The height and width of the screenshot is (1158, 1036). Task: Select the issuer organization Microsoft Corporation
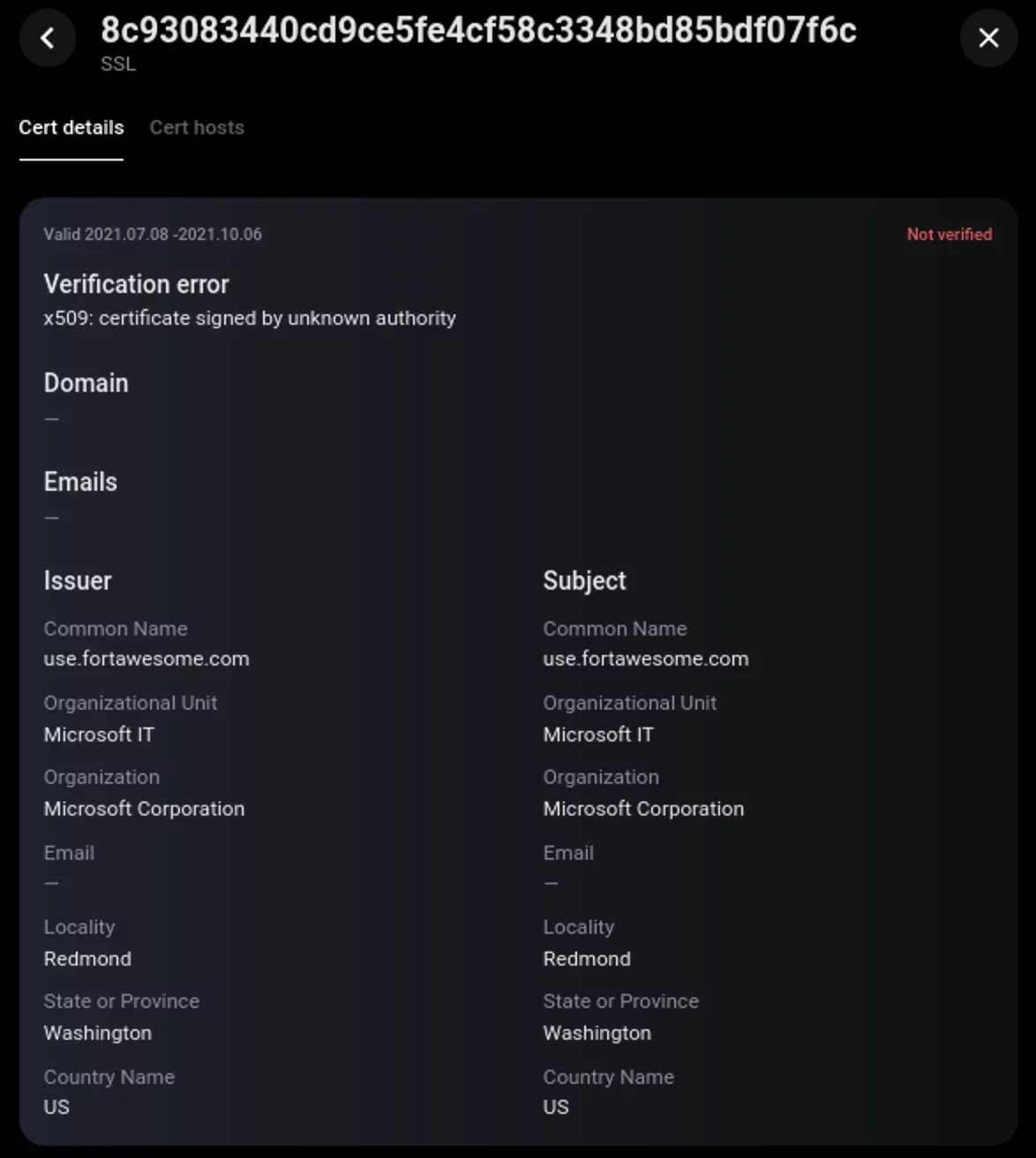(x=144, y=808)
